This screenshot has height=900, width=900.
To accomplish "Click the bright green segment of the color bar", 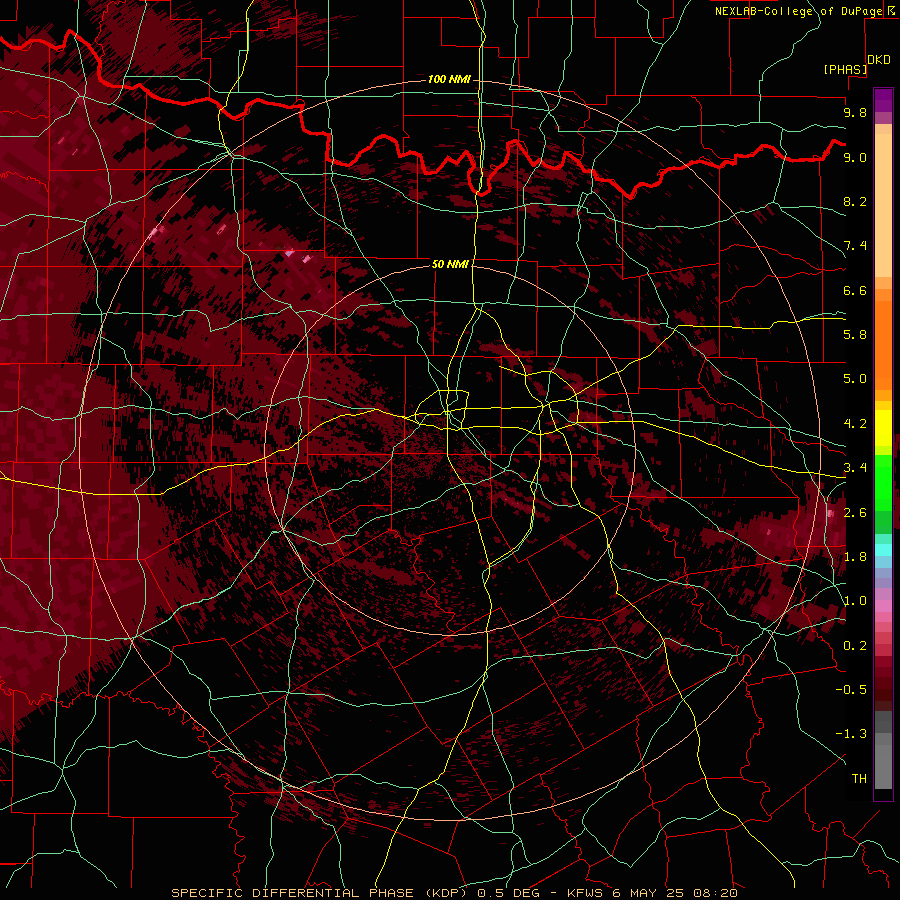I will pyautogui.click(x=883, y=482).
